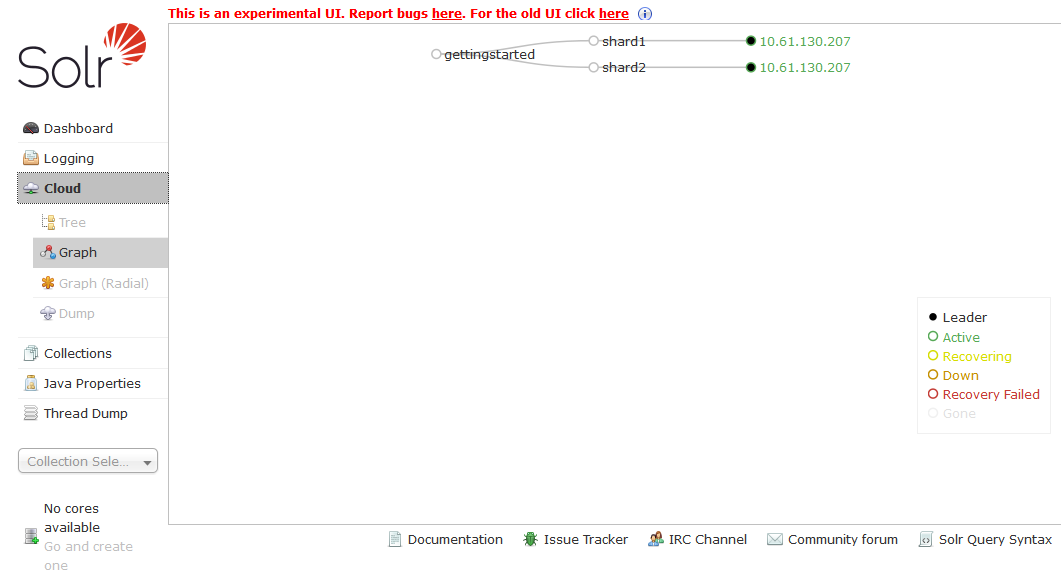1061x577 pixels.
Task: Click the Cloud icon in sidebar
Action: [x=30, y=189]
